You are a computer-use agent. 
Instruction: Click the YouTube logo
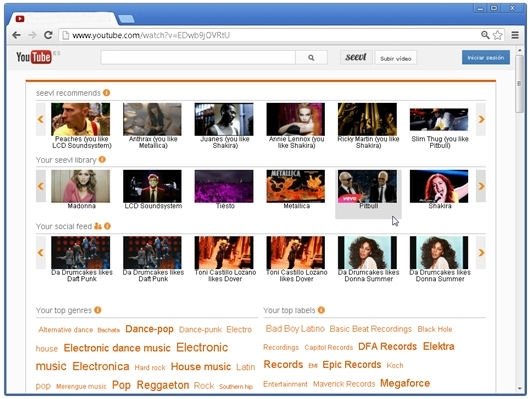[x=34, y=57]
